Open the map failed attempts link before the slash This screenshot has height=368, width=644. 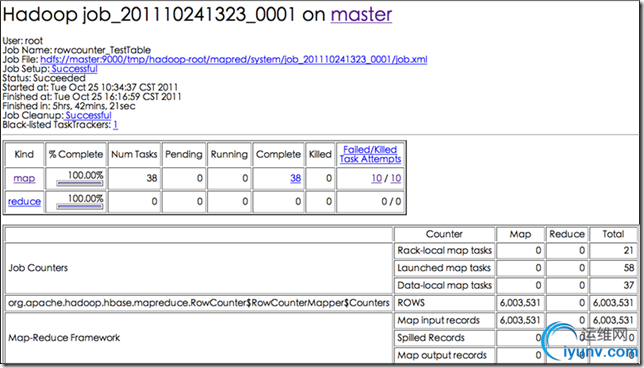coord(377,178)
